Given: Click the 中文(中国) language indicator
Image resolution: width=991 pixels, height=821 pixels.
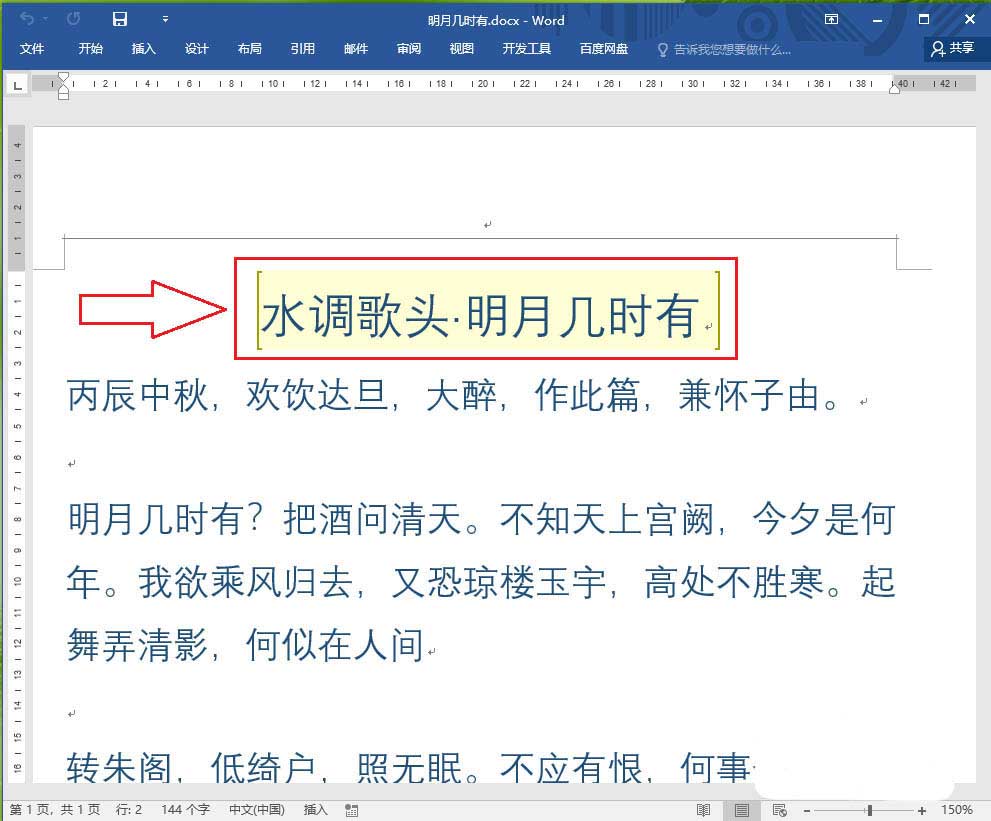Looking at the screenshot, I should (257, 810).
